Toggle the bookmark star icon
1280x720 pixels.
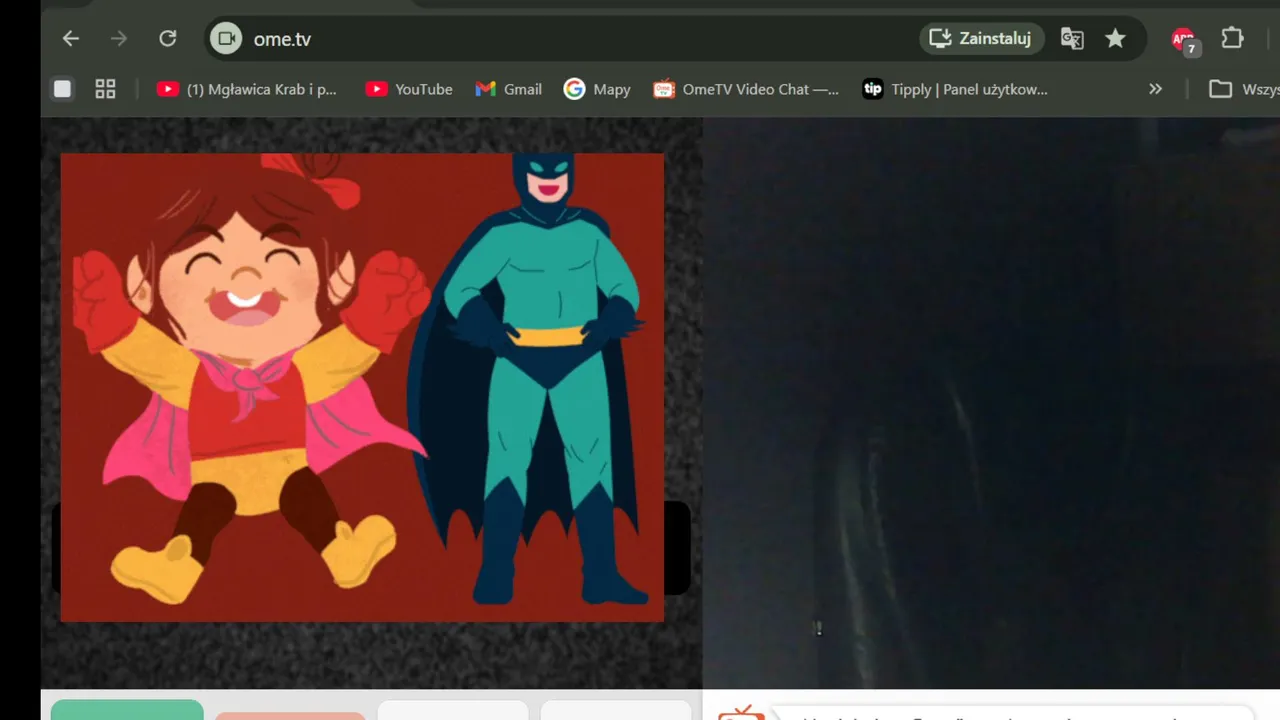[1115, 39]
